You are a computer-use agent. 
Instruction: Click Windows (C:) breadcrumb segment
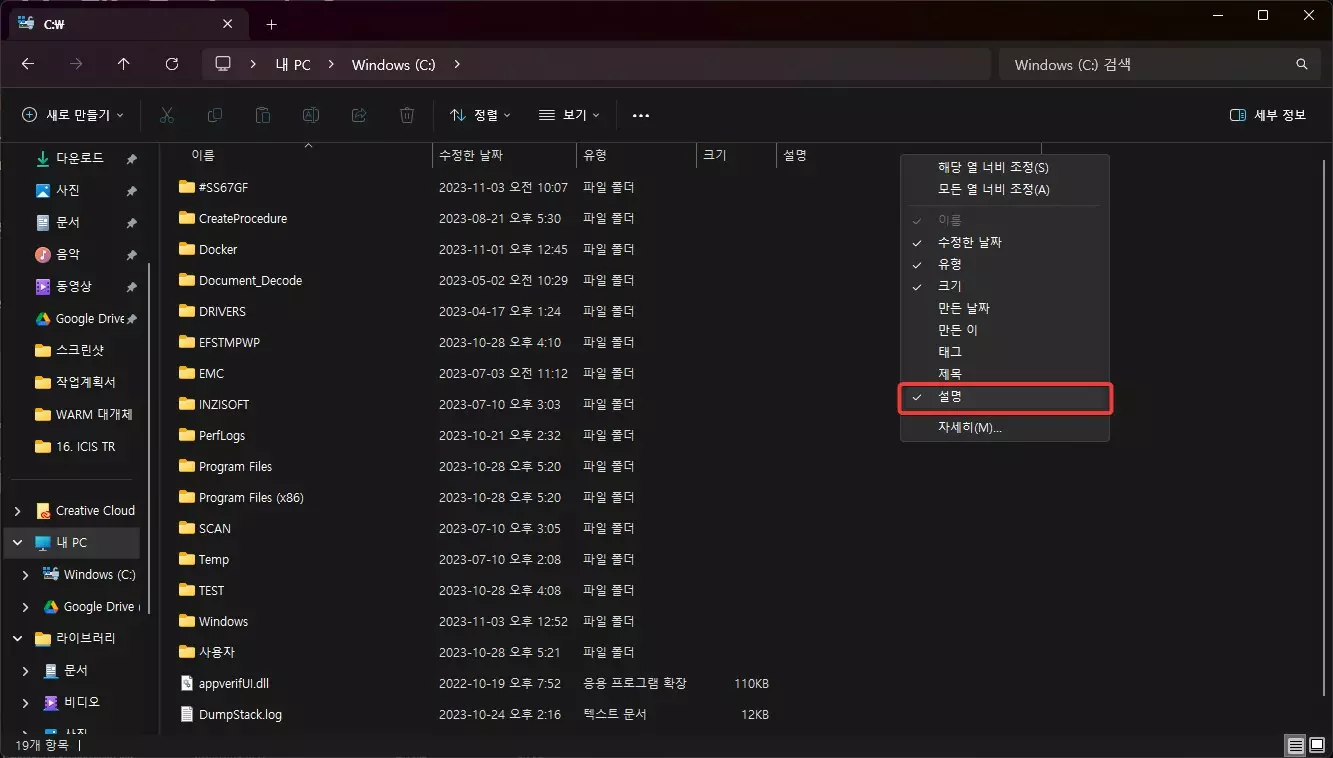393,64
